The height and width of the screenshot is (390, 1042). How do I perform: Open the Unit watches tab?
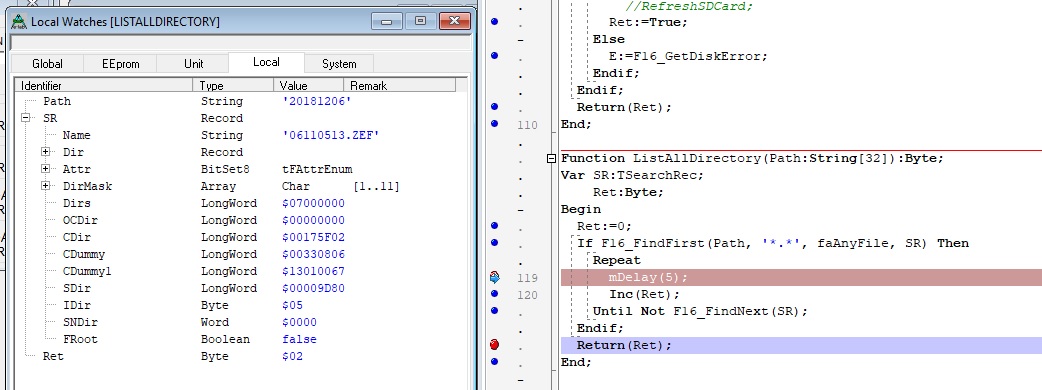tap(193, 64)
